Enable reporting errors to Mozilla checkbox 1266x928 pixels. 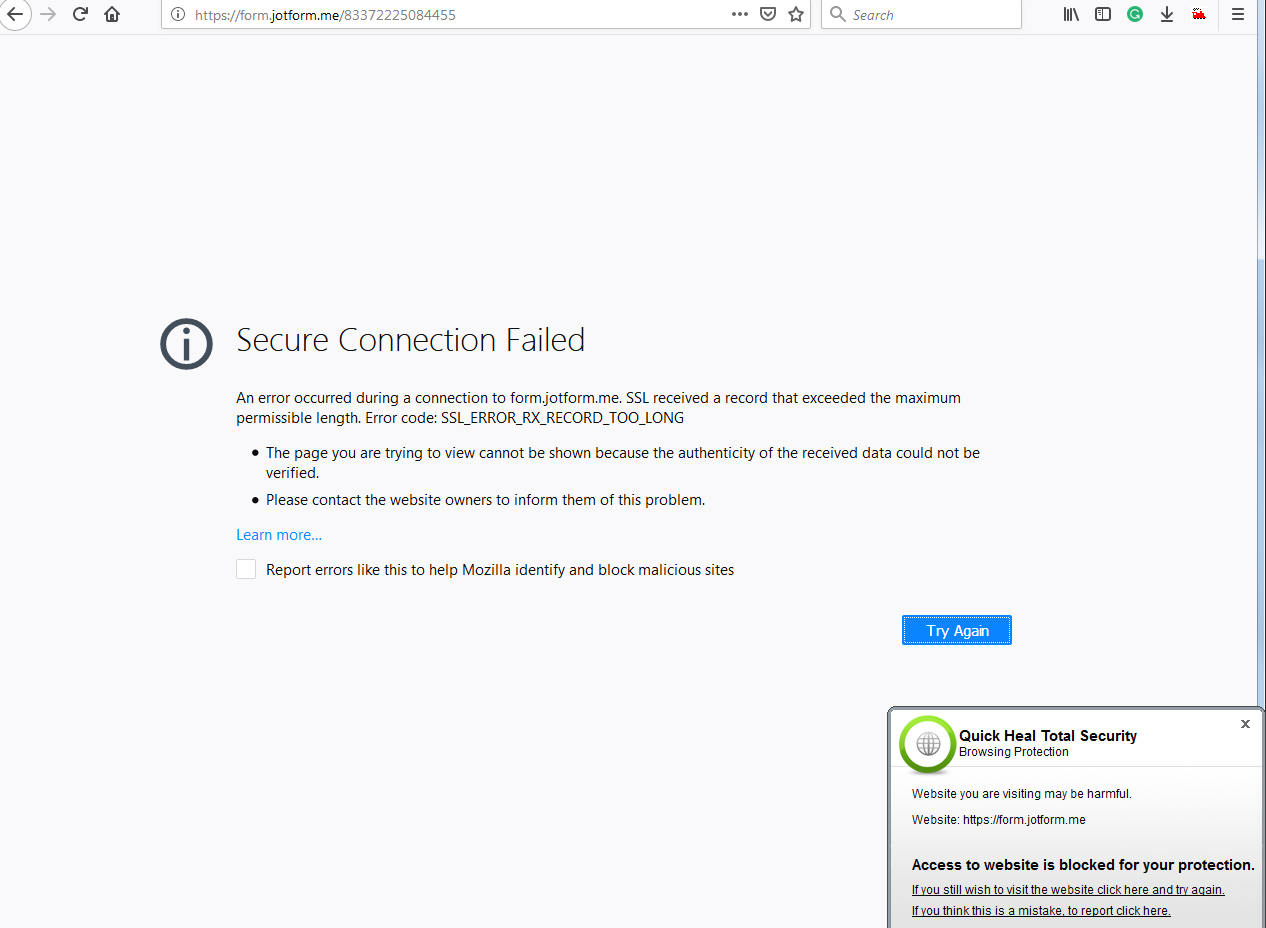[246, 569]
